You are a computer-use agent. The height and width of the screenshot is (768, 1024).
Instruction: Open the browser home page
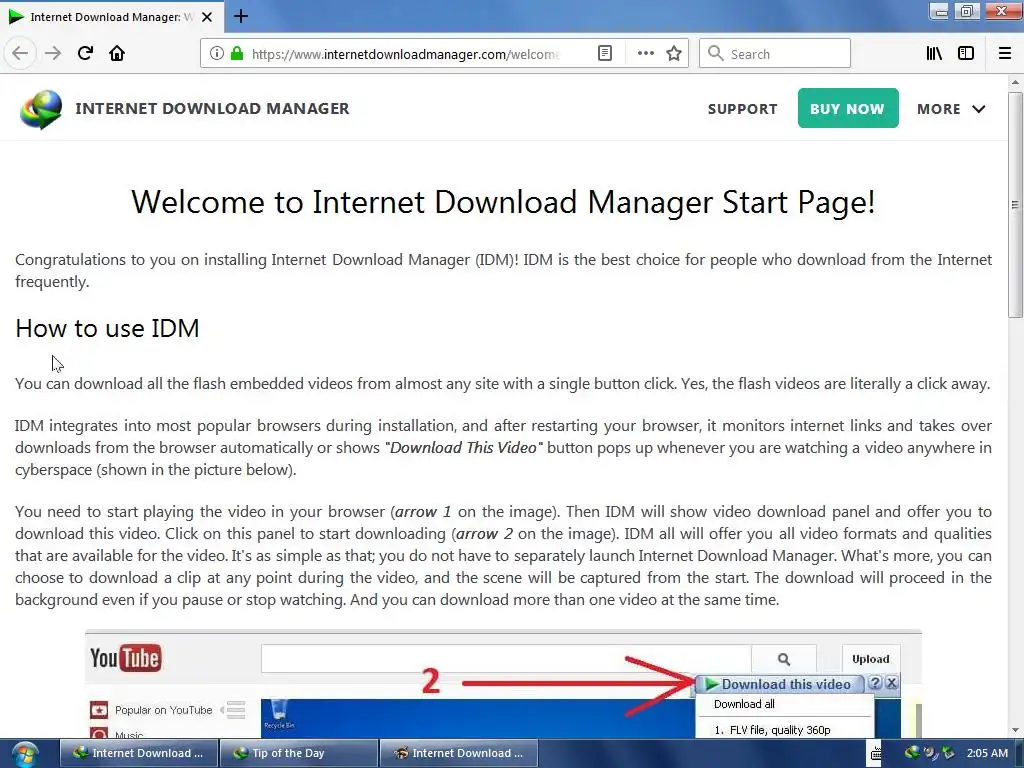coord(117,53)
